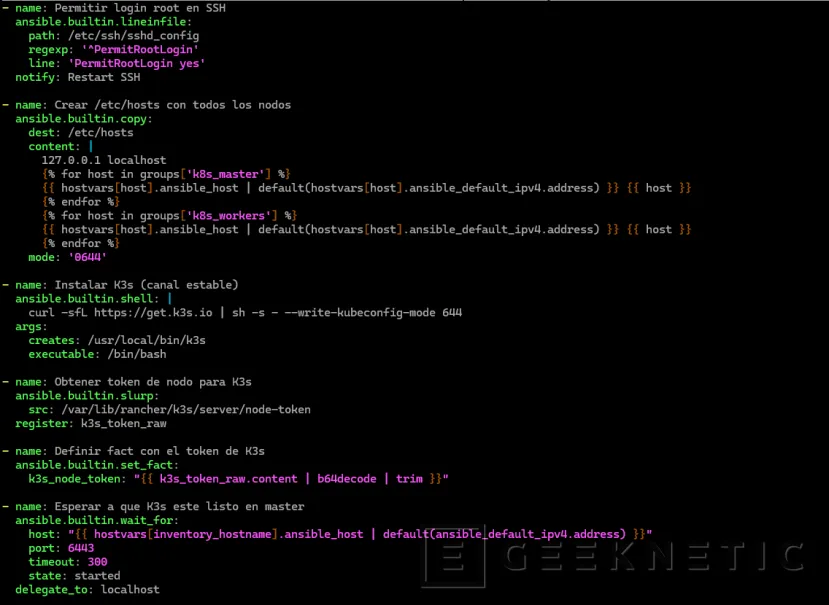Click the 'port: 6443' line
Image resolution: width=829 pixels, height=605 pixels.
(61, 547)
